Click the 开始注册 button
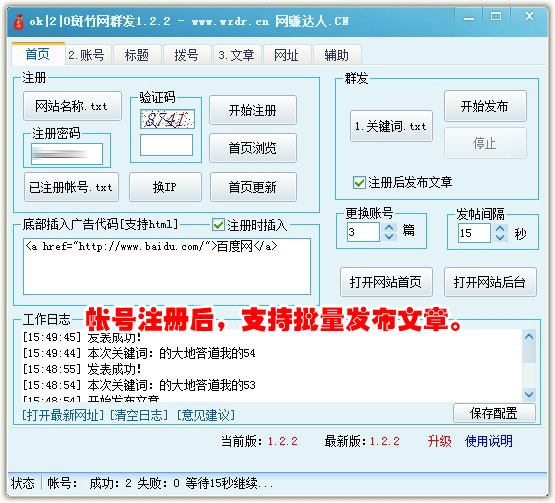555x503 pixels. click(252, 110)
